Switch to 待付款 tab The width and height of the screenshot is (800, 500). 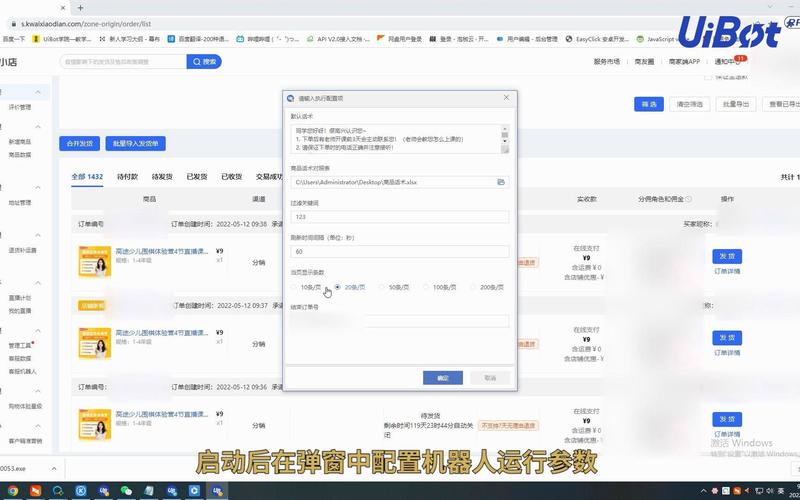pos(128,177)
